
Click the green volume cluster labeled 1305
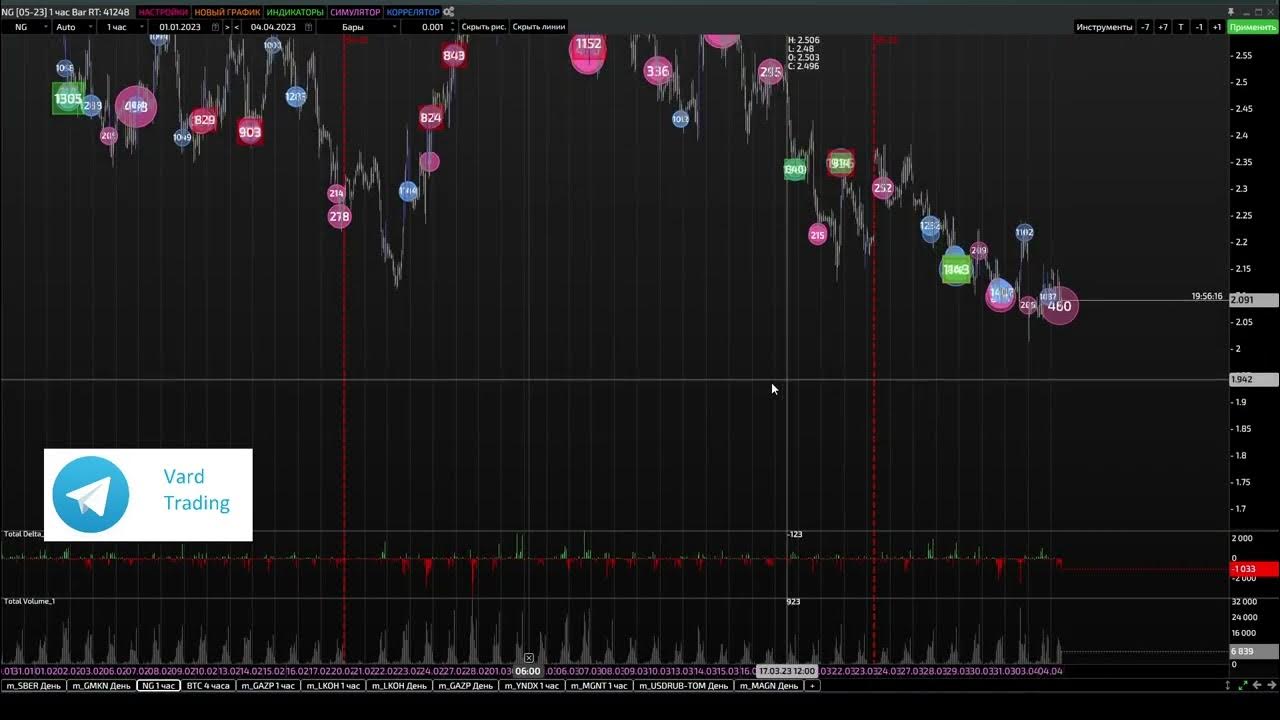tap(68, 99)
